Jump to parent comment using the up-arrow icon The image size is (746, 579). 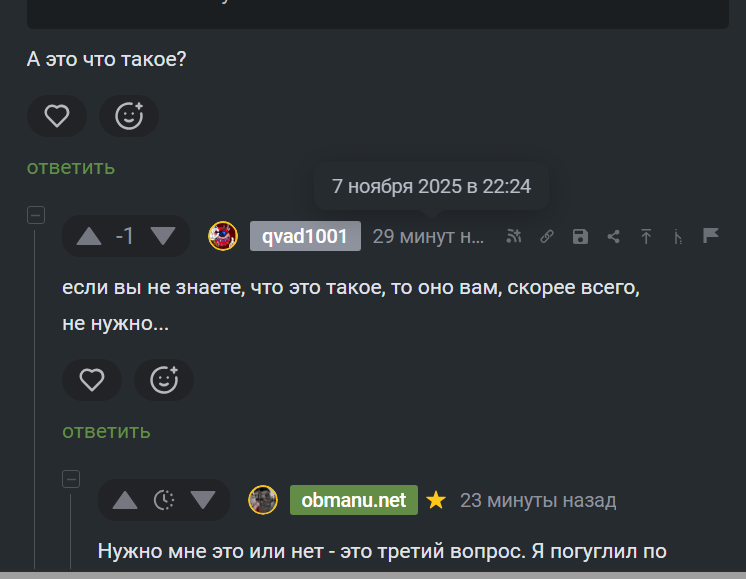click(646, 236)
